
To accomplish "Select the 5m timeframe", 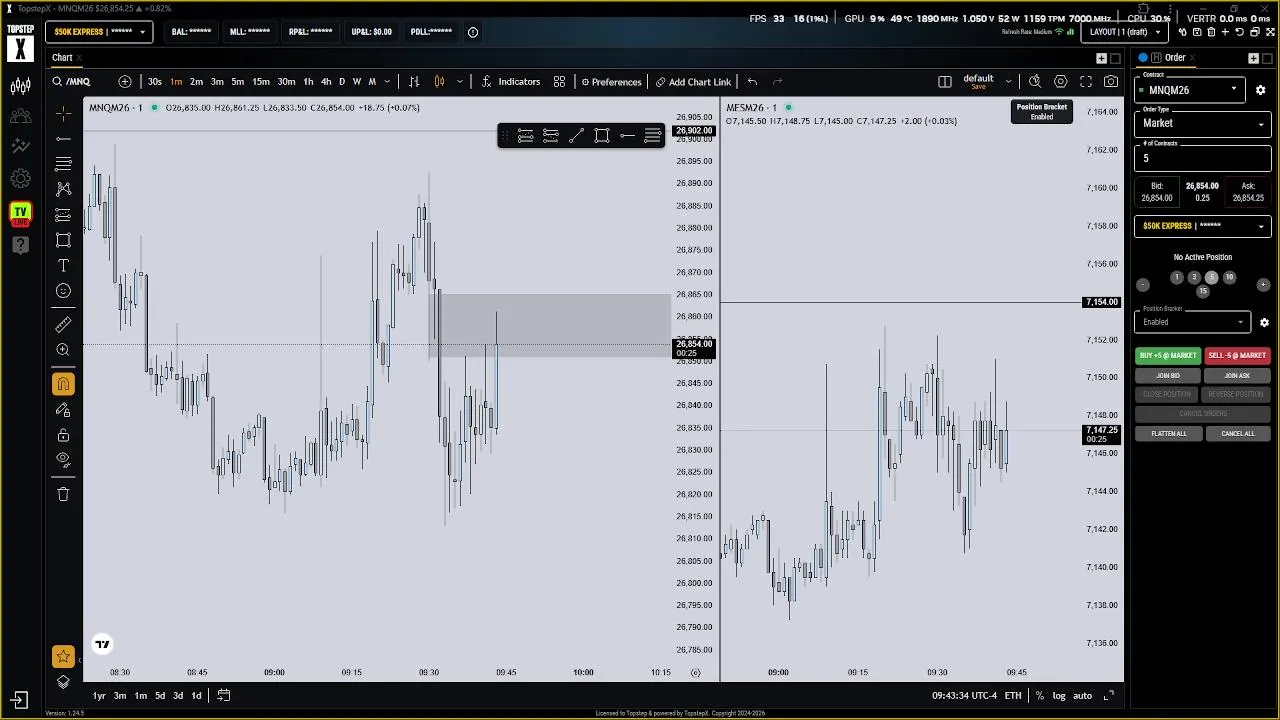I will point(238,82).
